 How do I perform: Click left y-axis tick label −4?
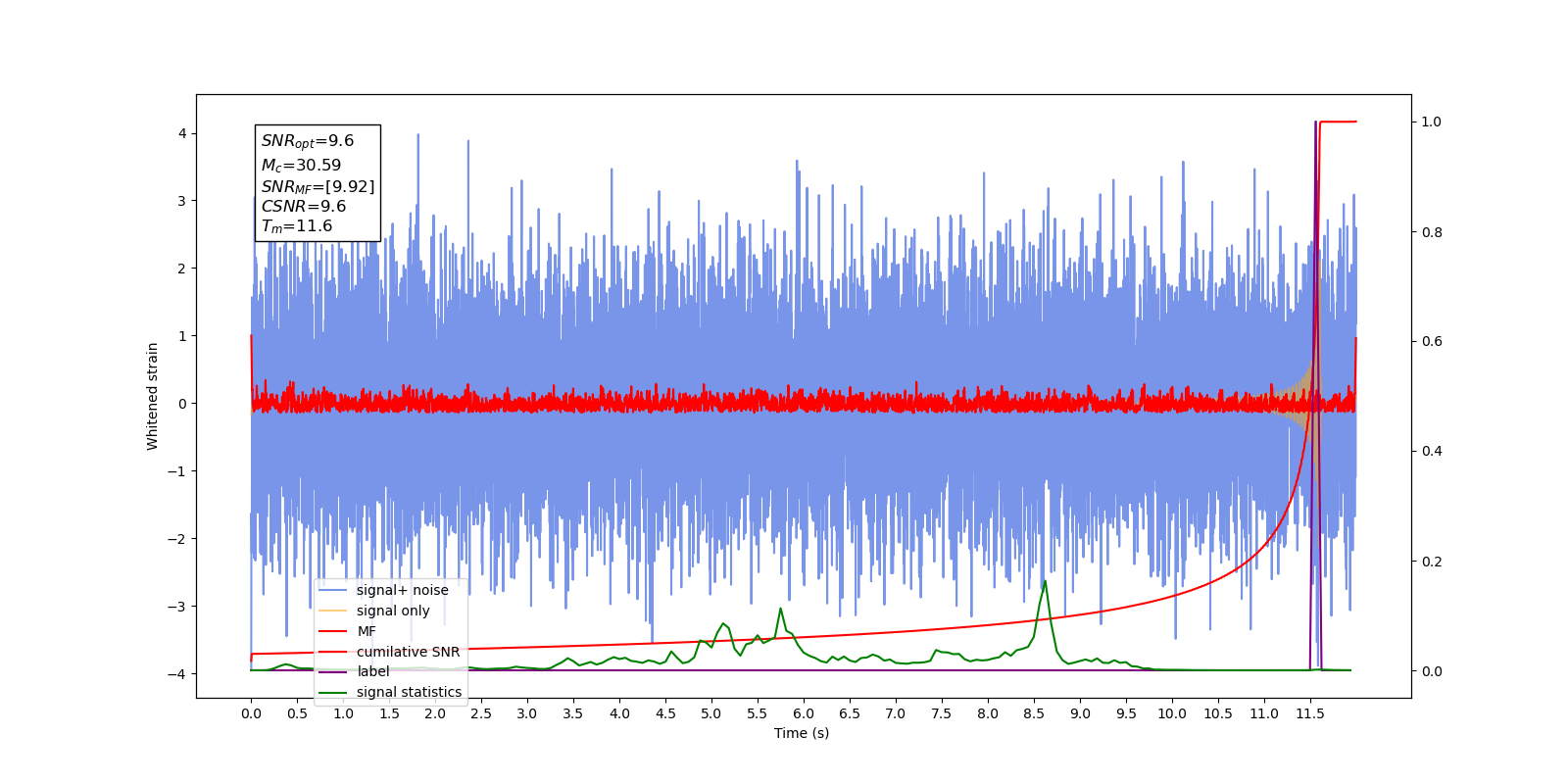177,674
